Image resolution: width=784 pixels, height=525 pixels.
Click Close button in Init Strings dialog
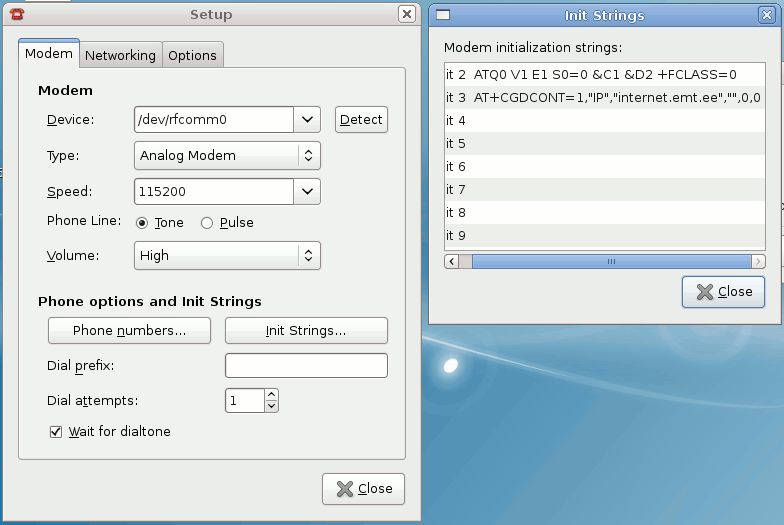[724, 292]
